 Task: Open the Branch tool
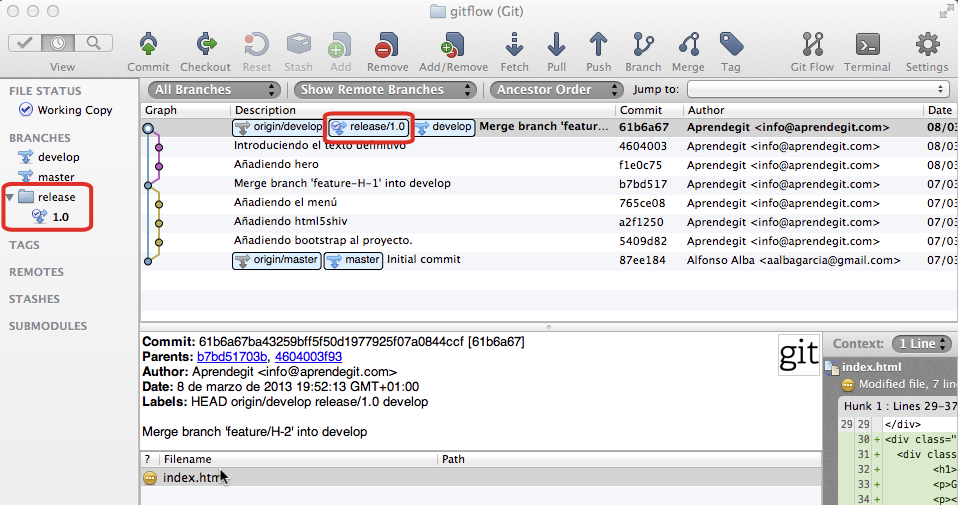tap(643, 45)
